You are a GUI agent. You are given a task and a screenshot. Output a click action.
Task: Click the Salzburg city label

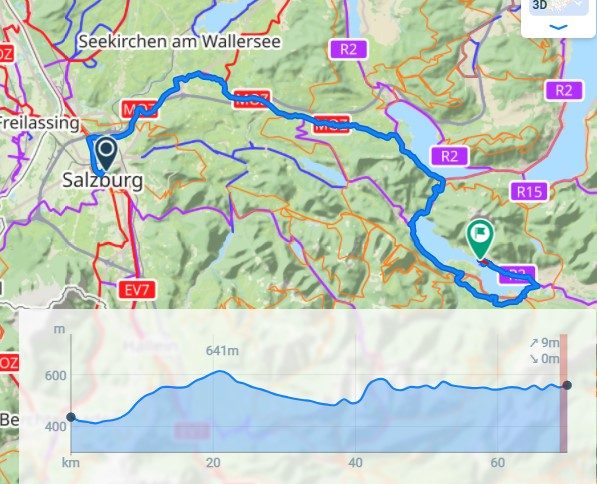(x=103, y=181)
